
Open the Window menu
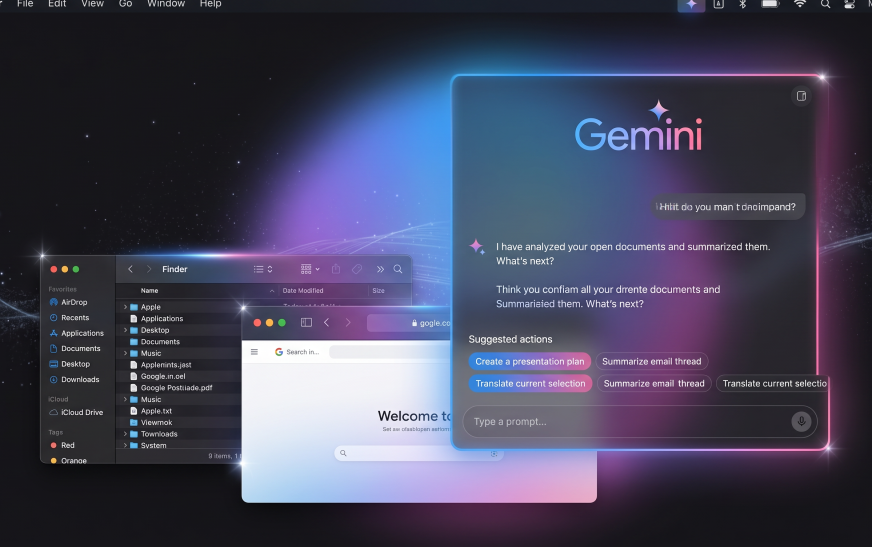[x=166, y=4]
